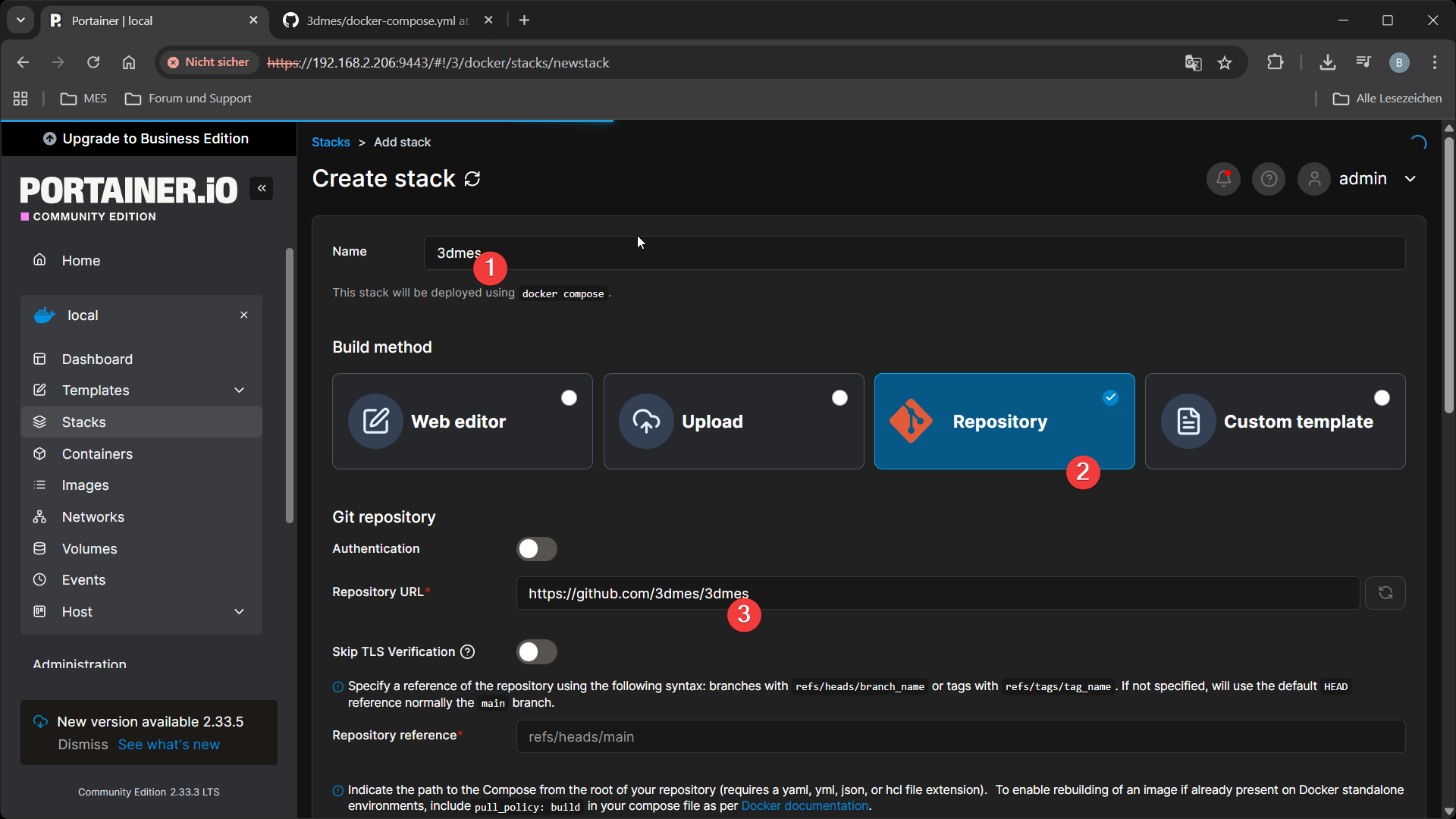The height and width of the screenshot is (819, 1456).
Task: Choose the Custom template build method
Action: (x=1275, y=422)
